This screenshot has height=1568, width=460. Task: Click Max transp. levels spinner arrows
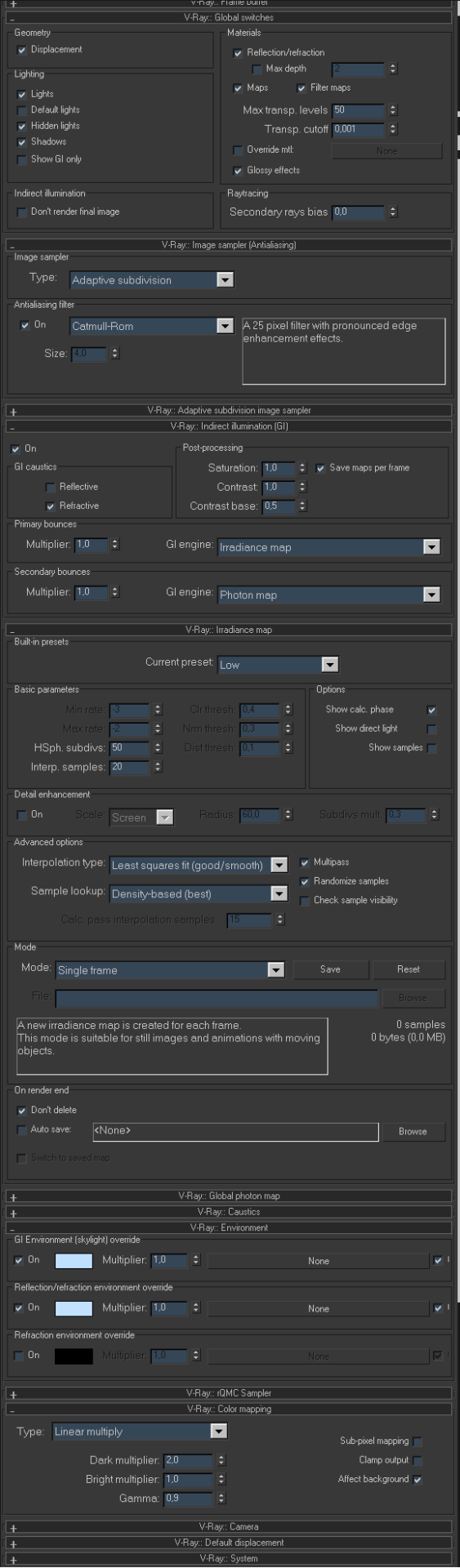click(x=393, y=110)
